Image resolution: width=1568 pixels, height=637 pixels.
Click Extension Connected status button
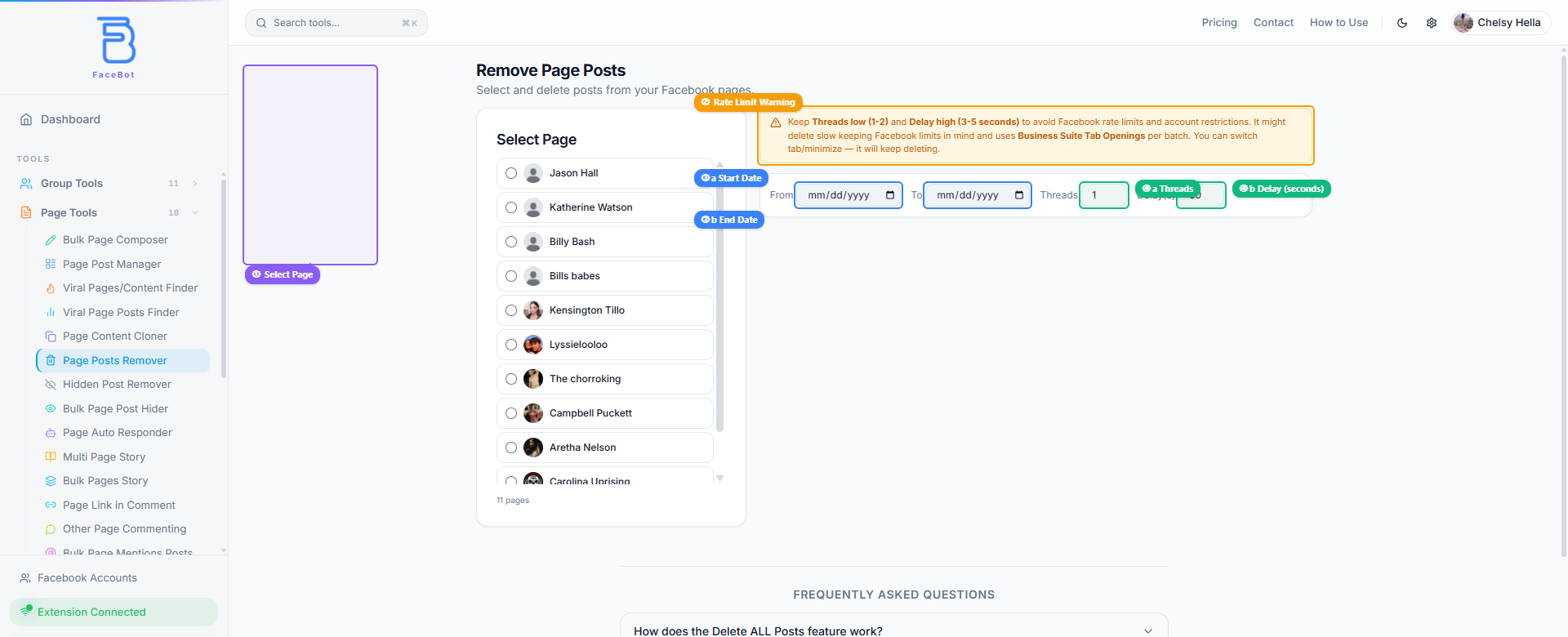114,612
